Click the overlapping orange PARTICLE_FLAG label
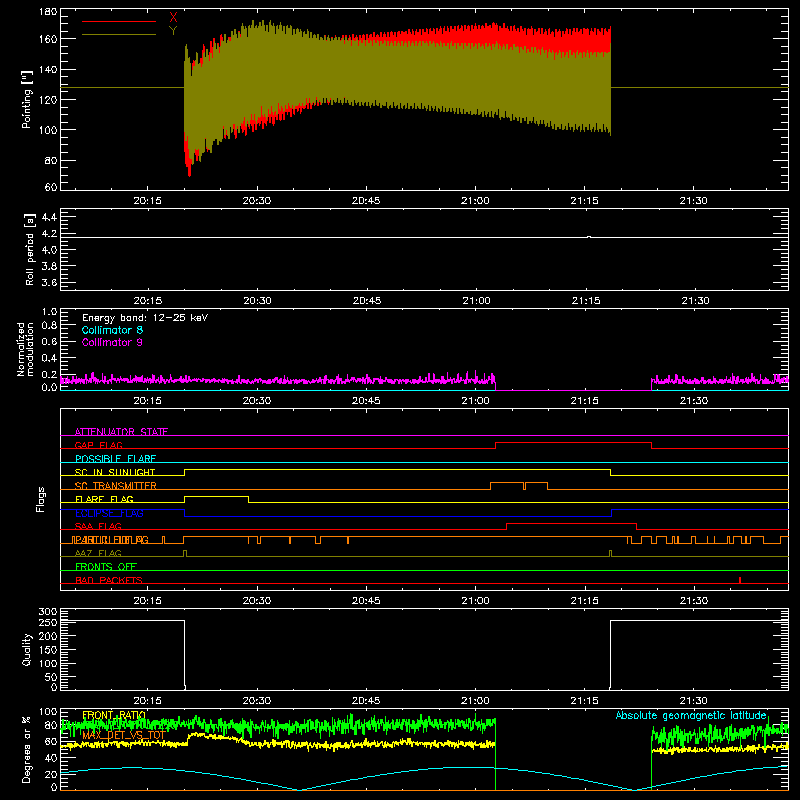The height and width of the screenshot is (800, 800). 110,539
